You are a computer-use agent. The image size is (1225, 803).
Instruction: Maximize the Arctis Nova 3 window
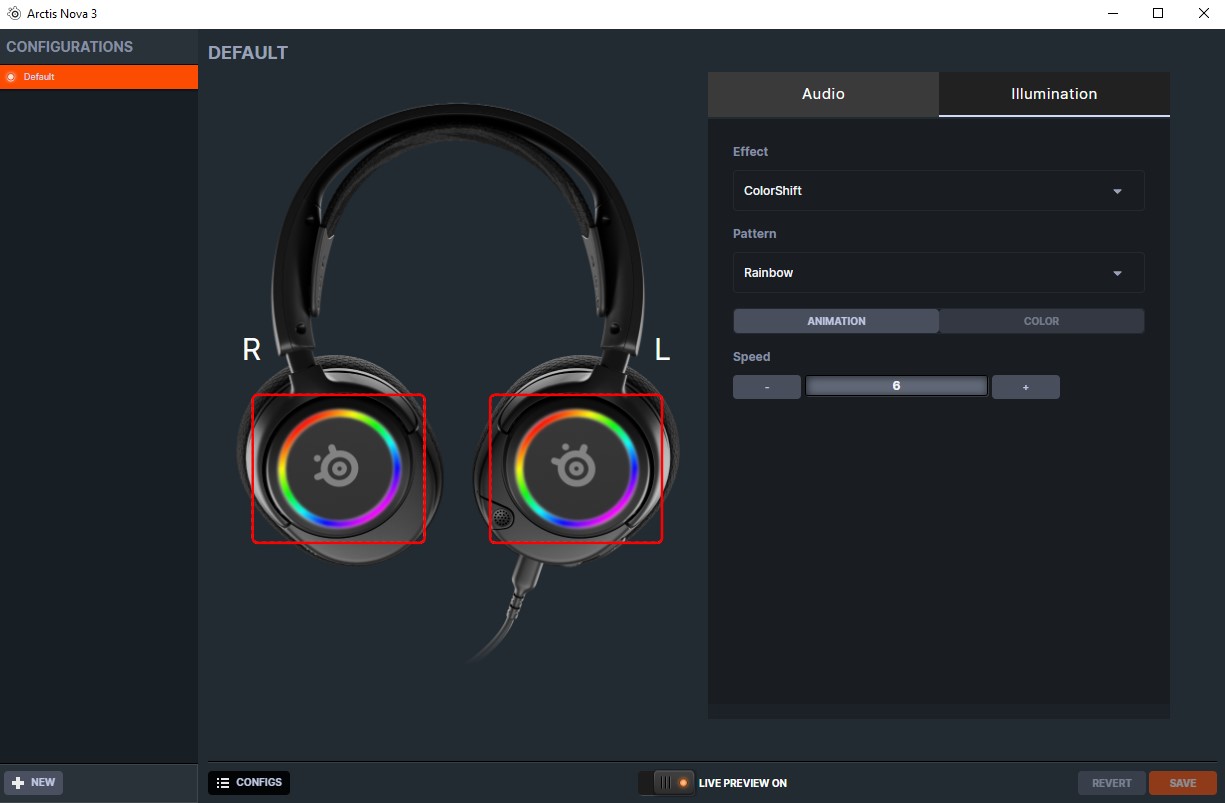click(1158, 14)
